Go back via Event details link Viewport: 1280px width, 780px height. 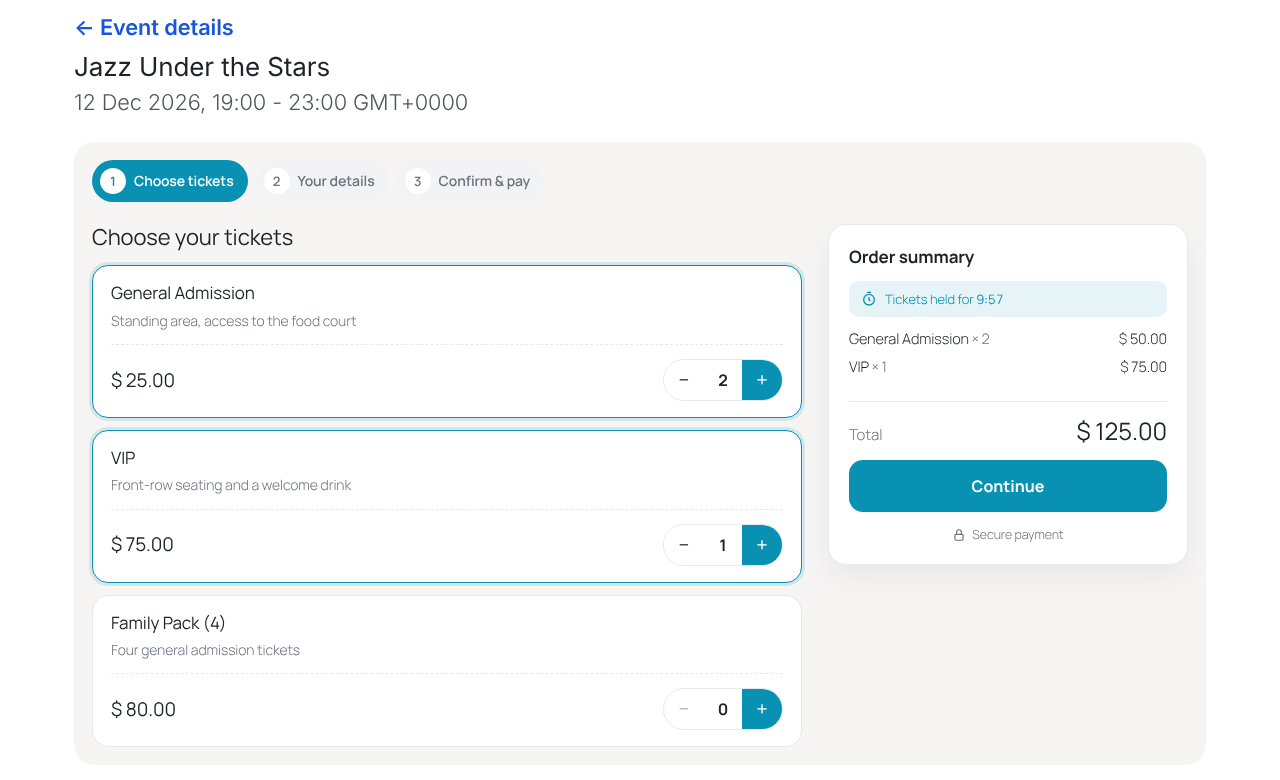point(154,28)
